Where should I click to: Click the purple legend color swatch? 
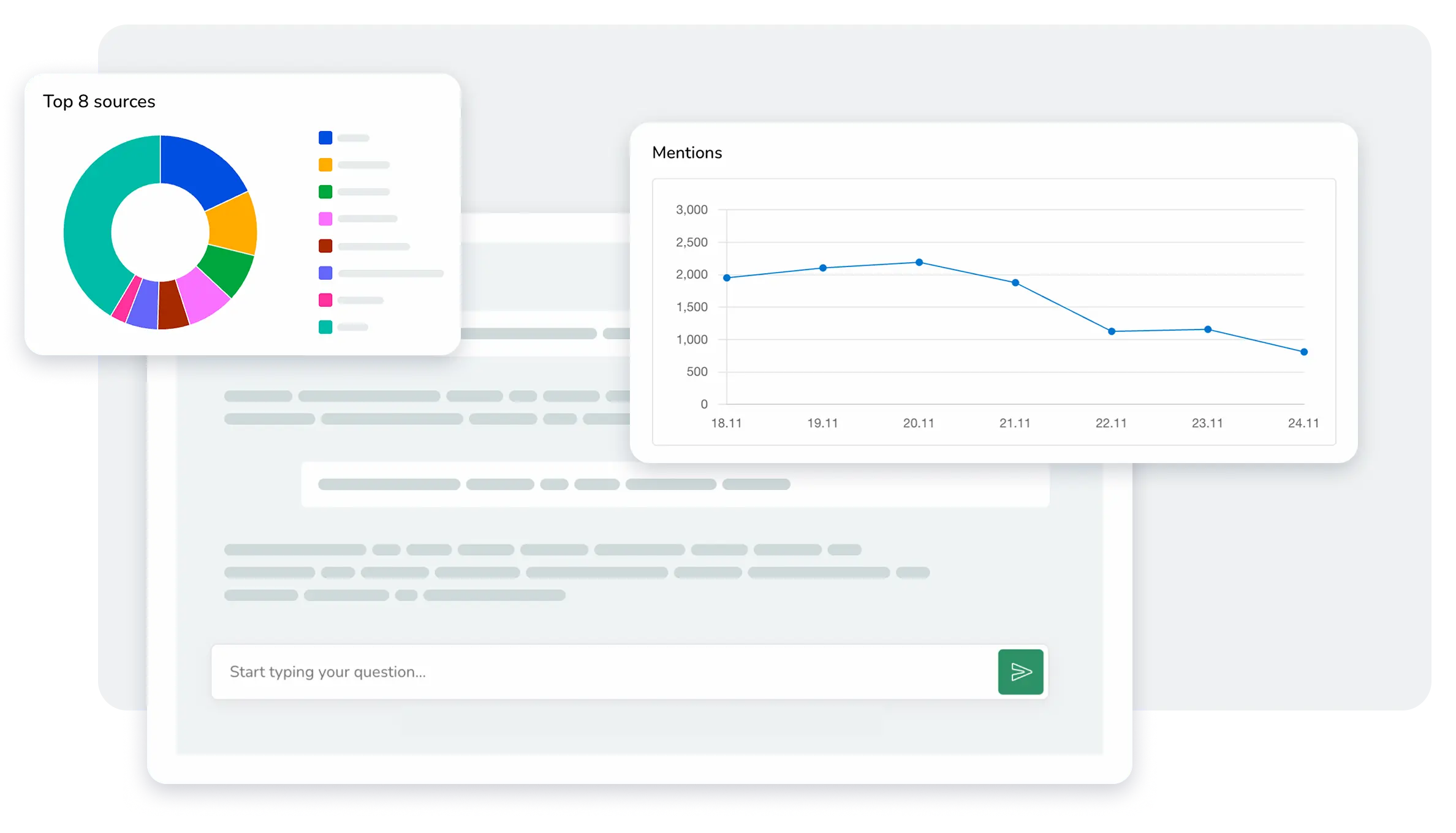(325, 273)
